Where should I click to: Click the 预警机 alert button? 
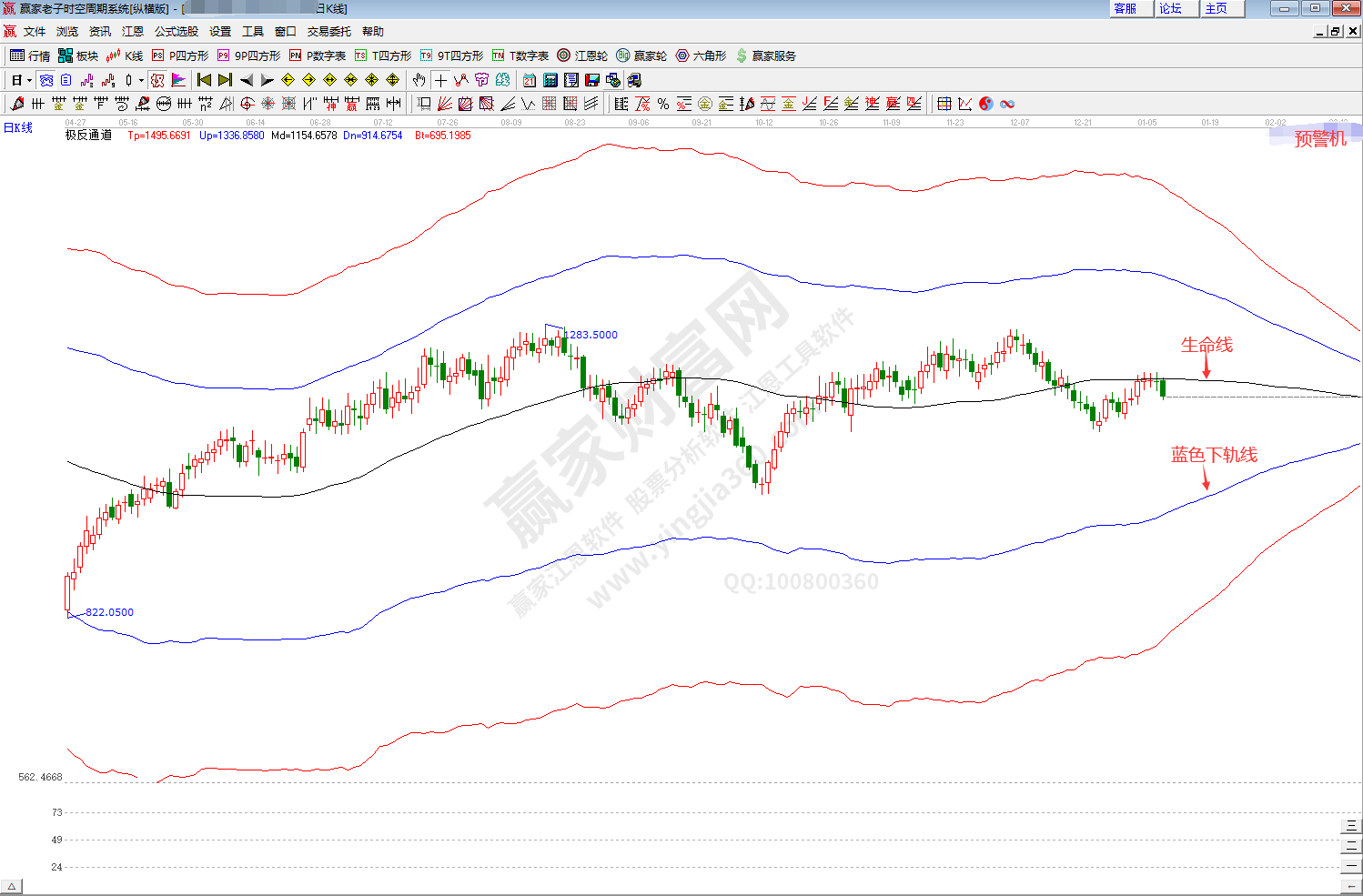coord(1319,138)
